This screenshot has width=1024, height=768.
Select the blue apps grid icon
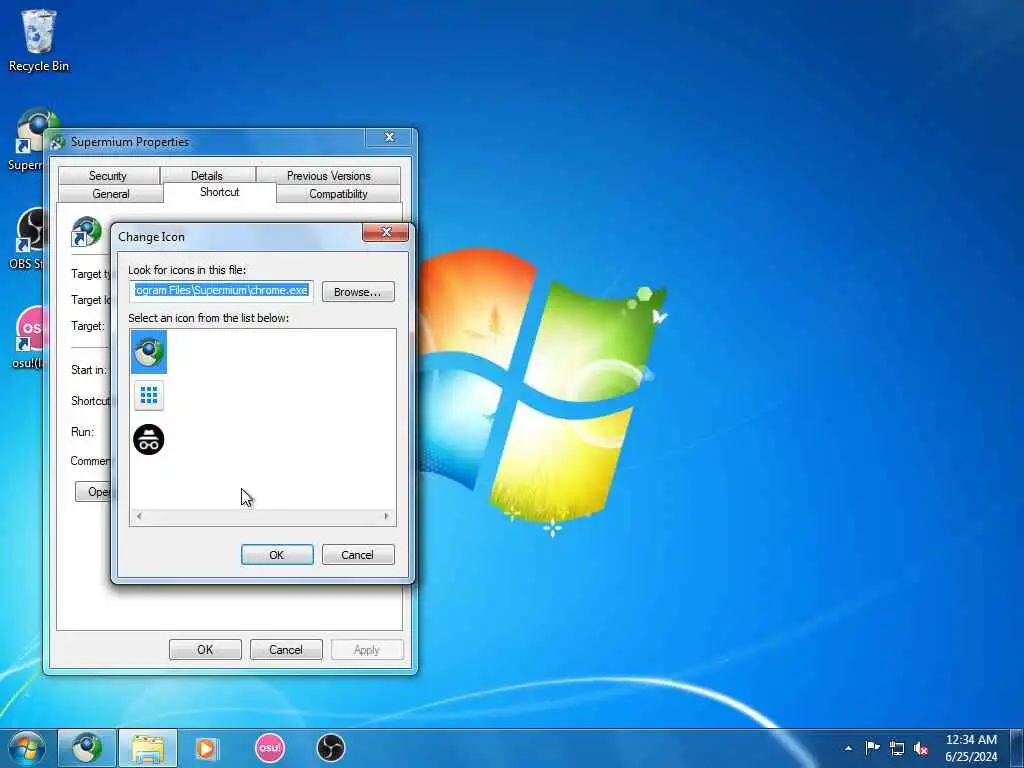149,395
